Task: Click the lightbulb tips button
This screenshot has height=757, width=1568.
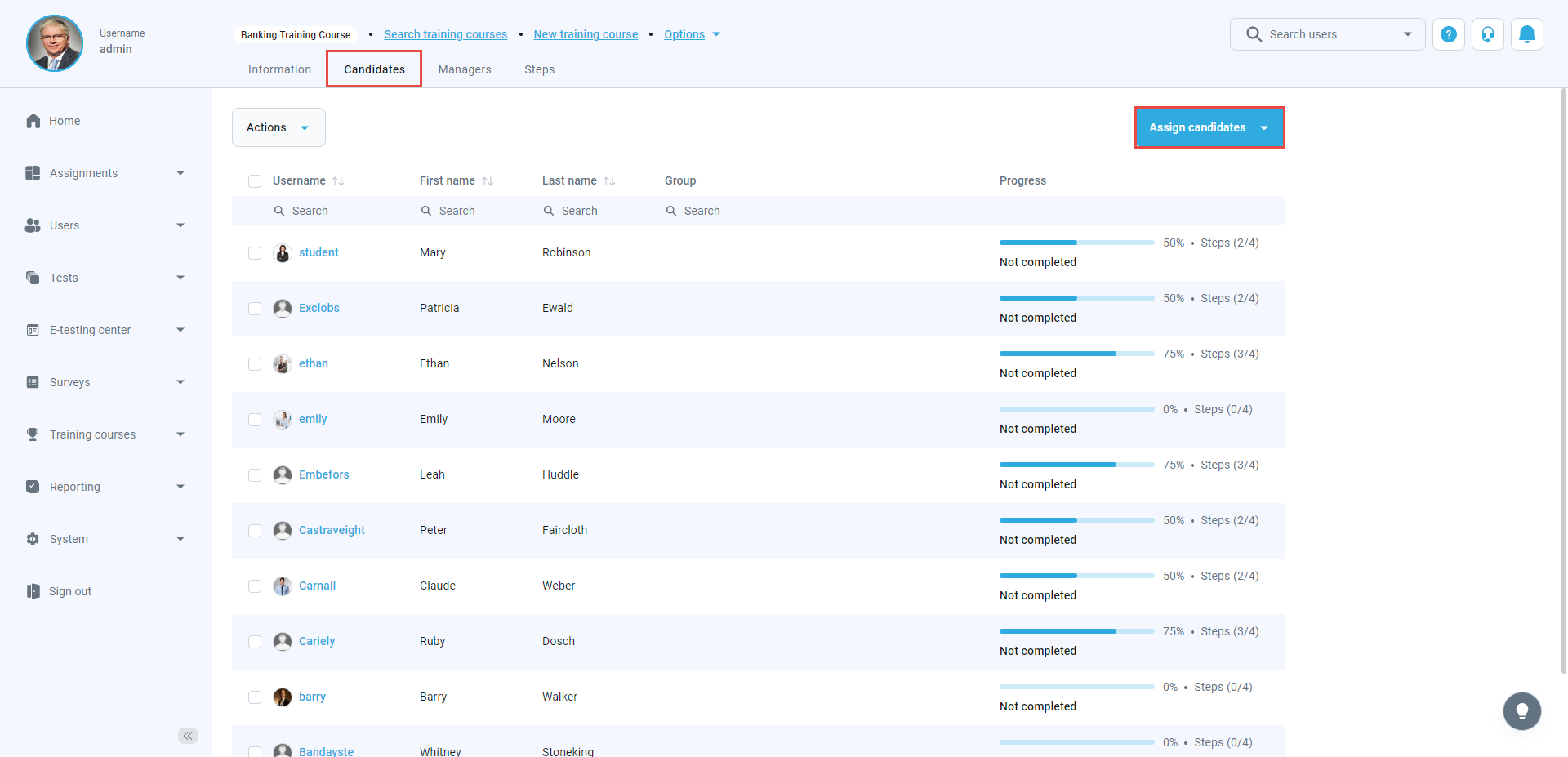Action: point(1521,711)
